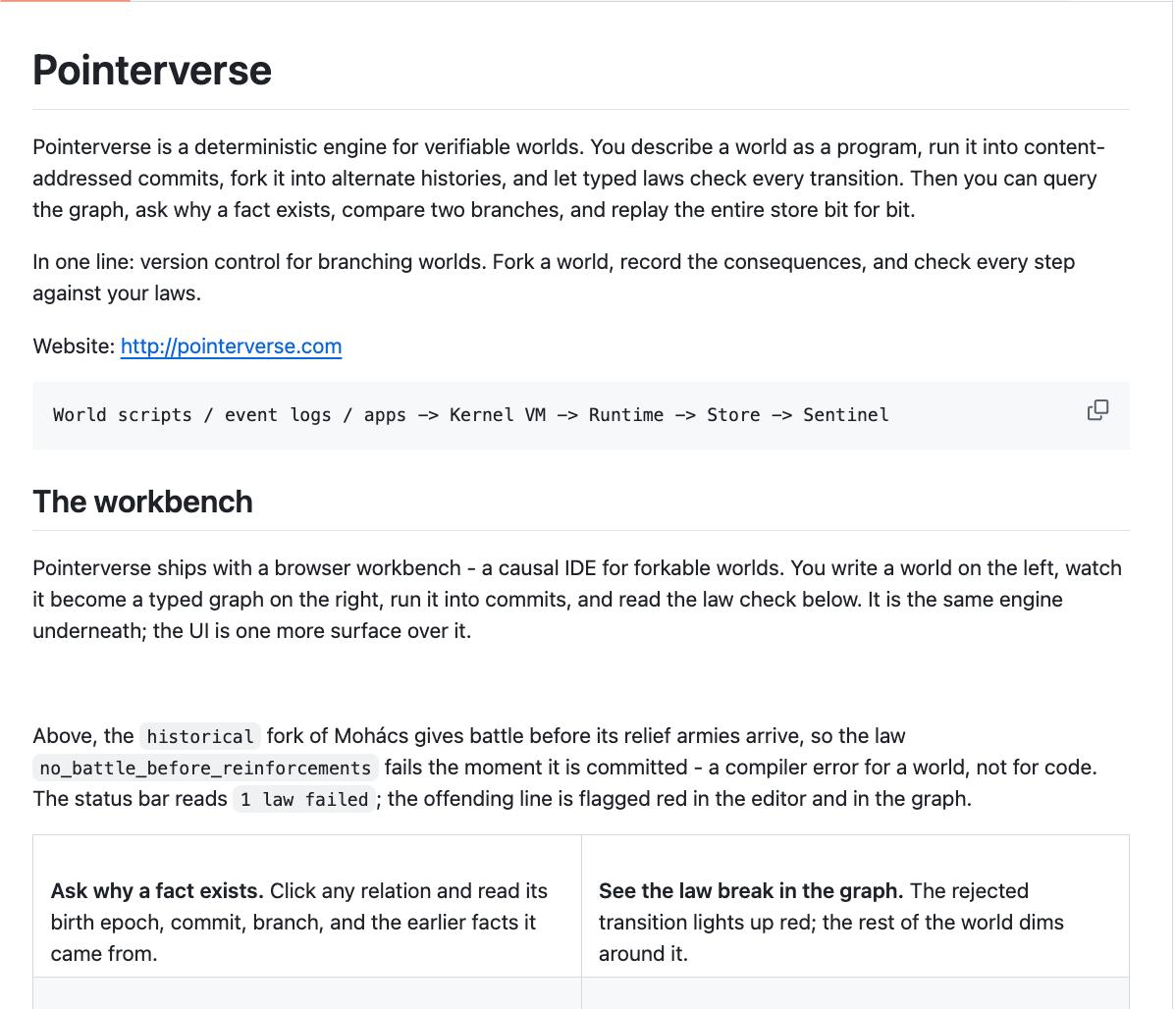Image resolution: width=1176 pixels, height=1009 pixels.
Task: Click the empty second-row left table cell
Action: 306,993
